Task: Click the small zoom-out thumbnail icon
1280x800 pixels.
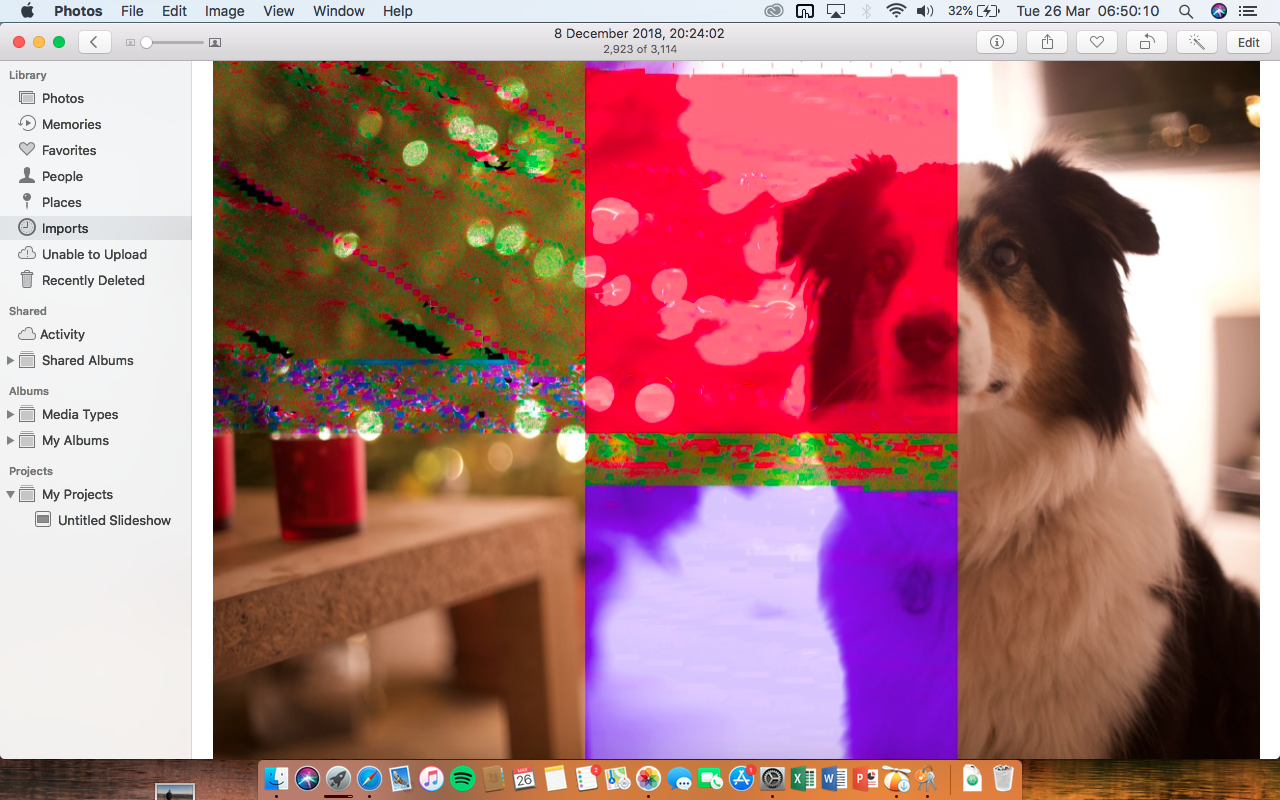Action: pos(129,43)
